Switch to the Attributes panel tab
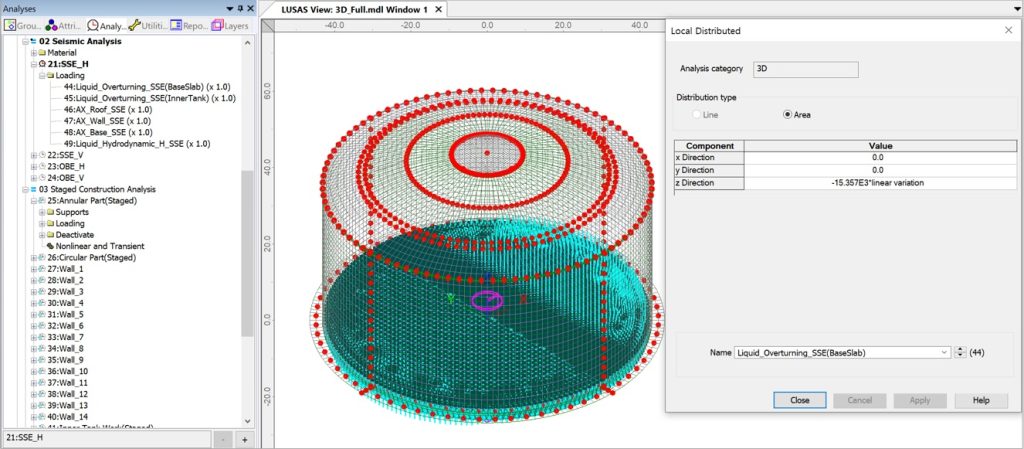Screen dimensions: 1024x449 [62, 25]
